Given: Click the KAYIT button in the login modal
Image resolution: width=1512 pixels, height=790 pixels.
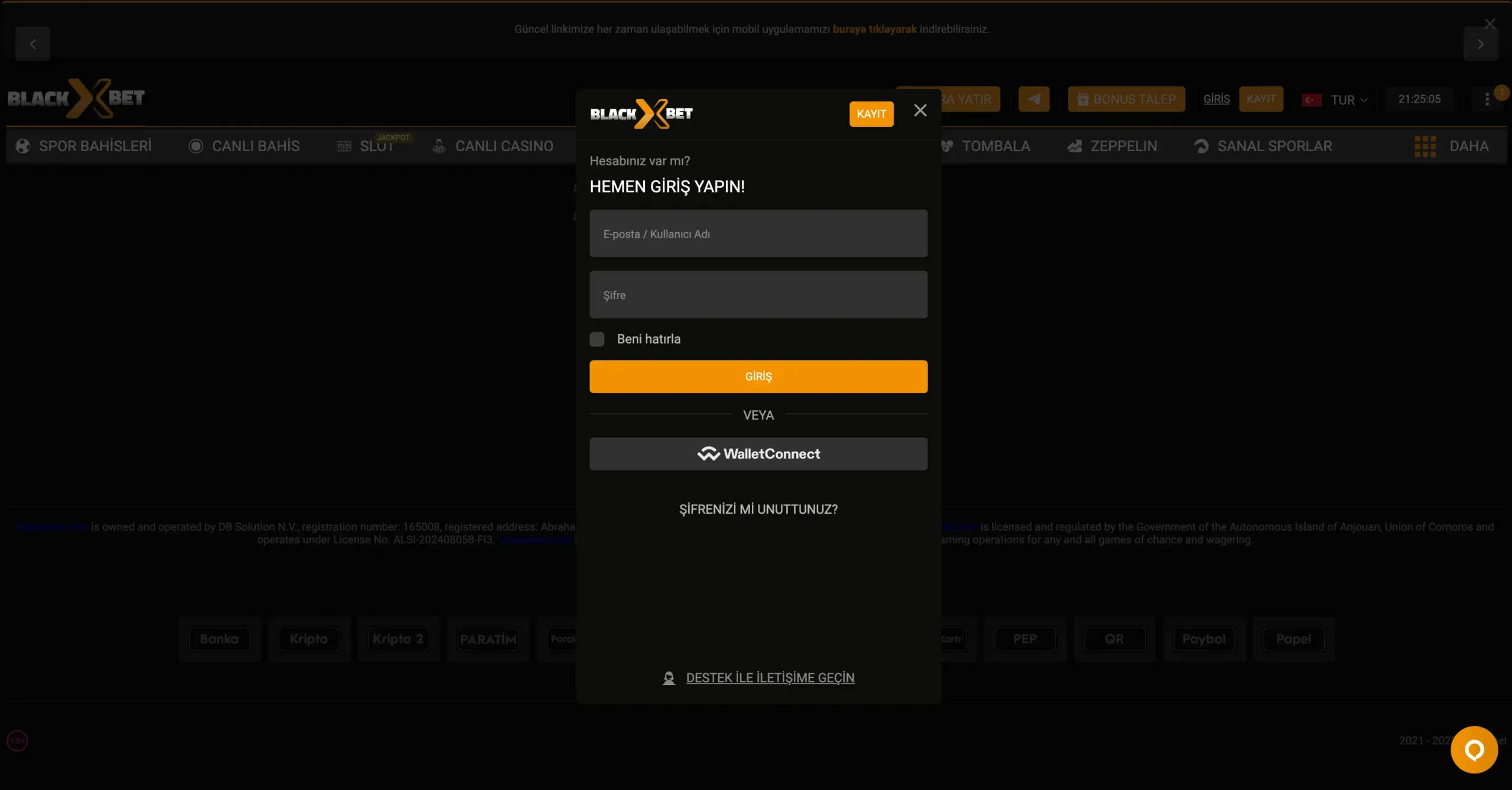Looking at the screenshot, I should (x=871, y=114).
